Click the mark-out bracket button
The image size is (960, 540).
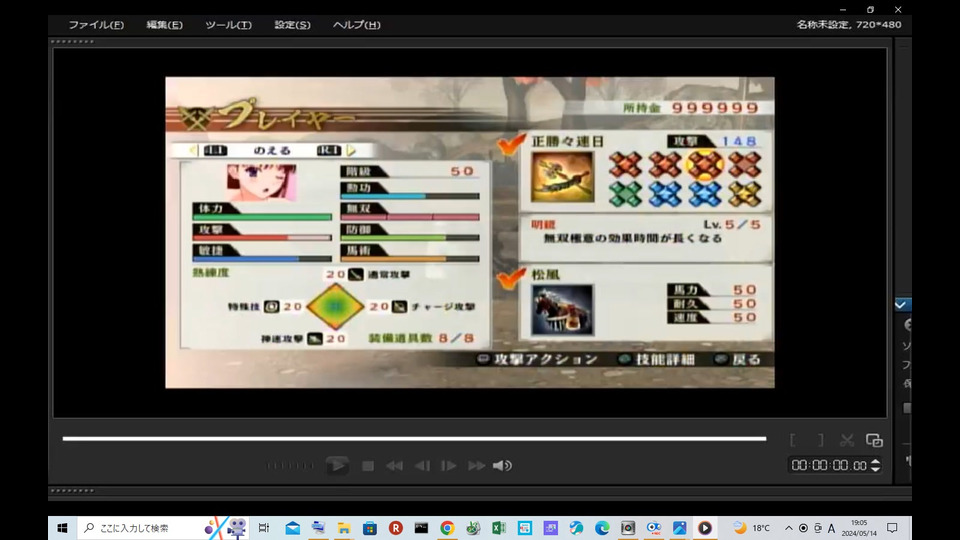pos(820,440)
